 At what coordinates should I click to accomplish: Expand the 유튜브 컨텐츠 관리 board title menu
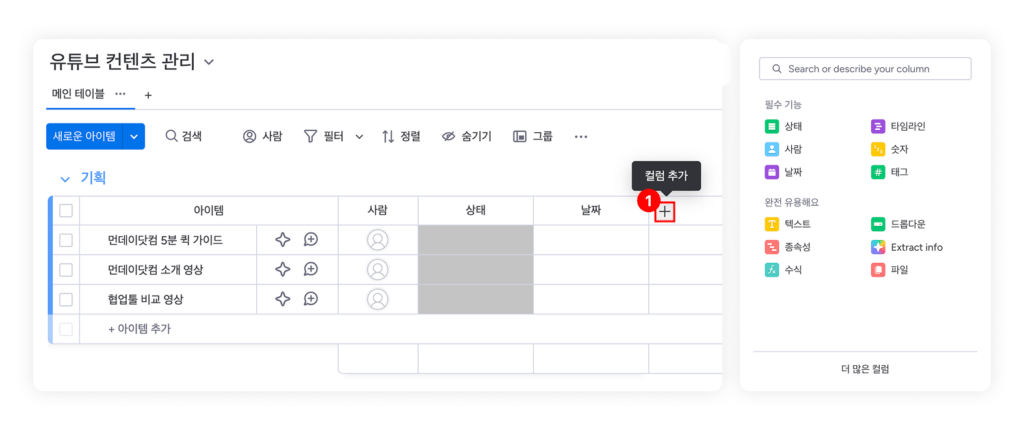[209, 62]
